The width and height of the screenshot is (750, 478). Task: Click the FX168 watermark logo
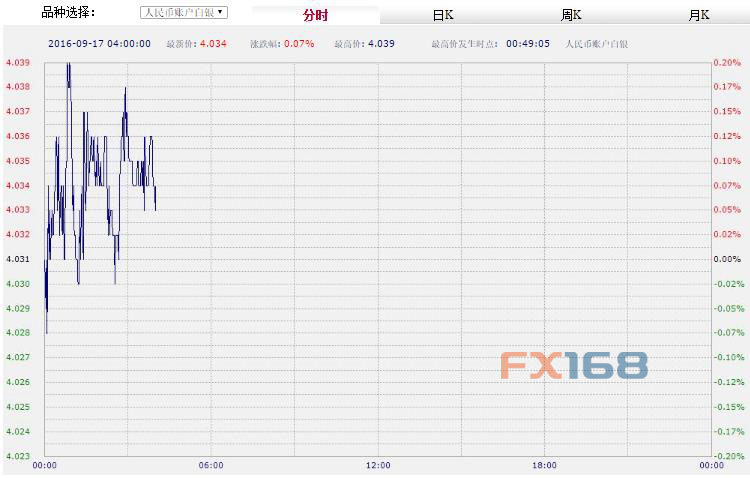[x=574, y=366]
